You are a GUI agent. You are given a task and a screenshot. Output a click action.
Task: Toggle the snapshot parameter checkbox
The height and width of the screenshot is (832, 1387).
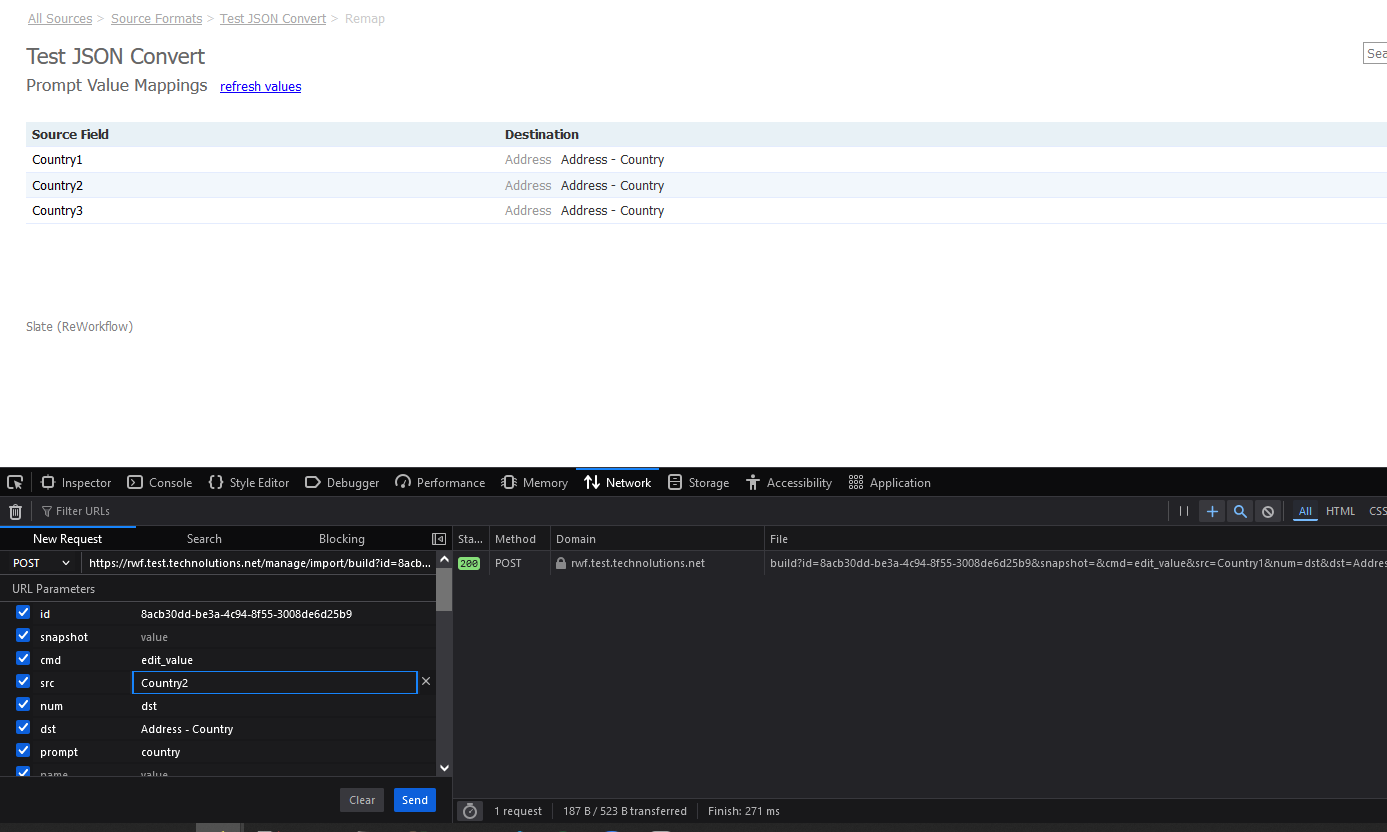[23, 635]
